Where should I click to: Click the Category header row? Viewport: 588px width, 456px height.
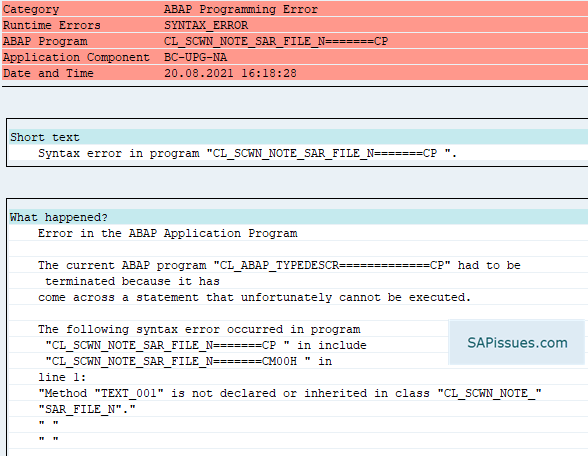click(x=295, y=9)
